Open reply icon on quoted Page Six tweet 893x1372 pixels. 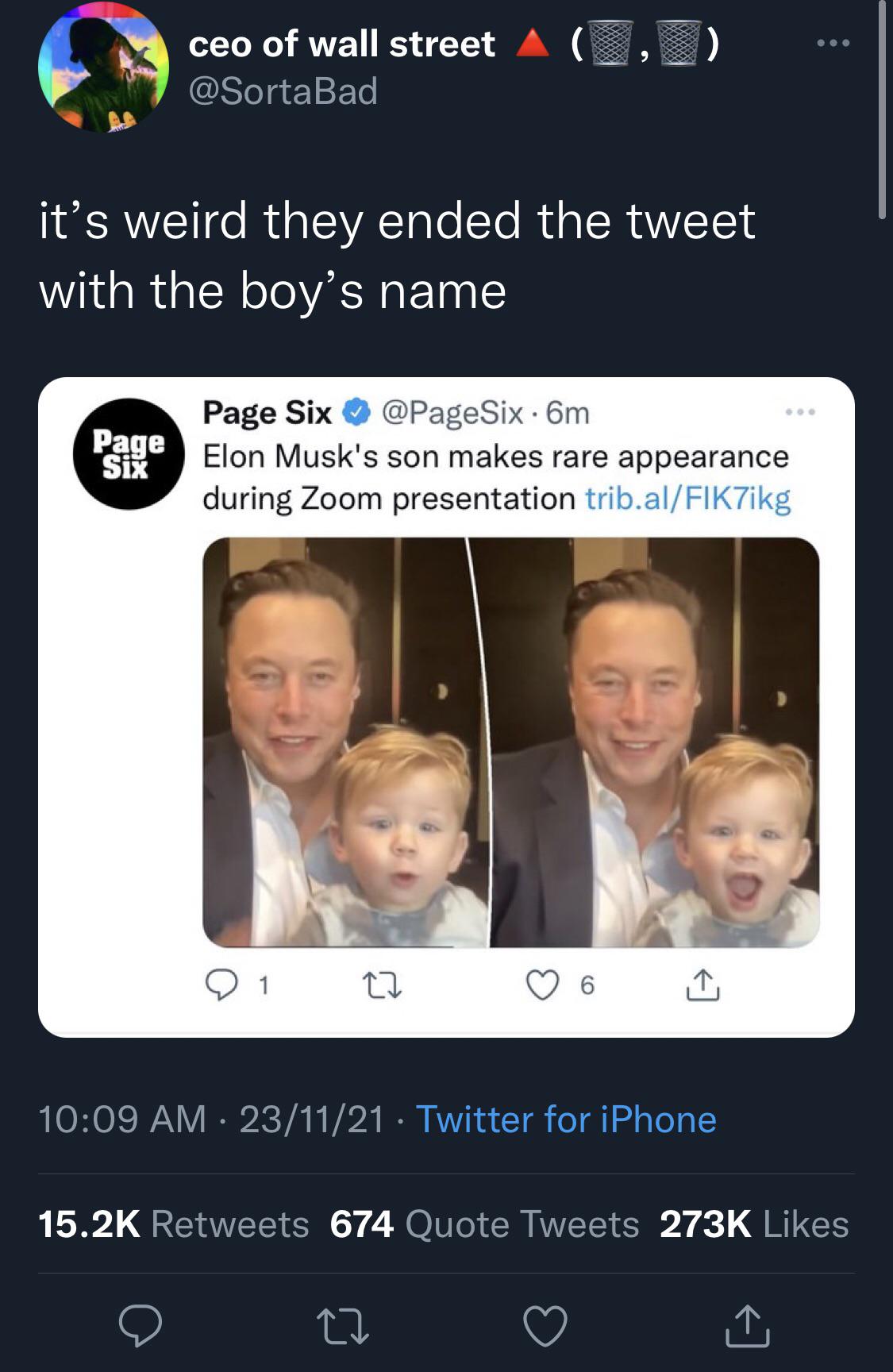[x=221, y=985]
